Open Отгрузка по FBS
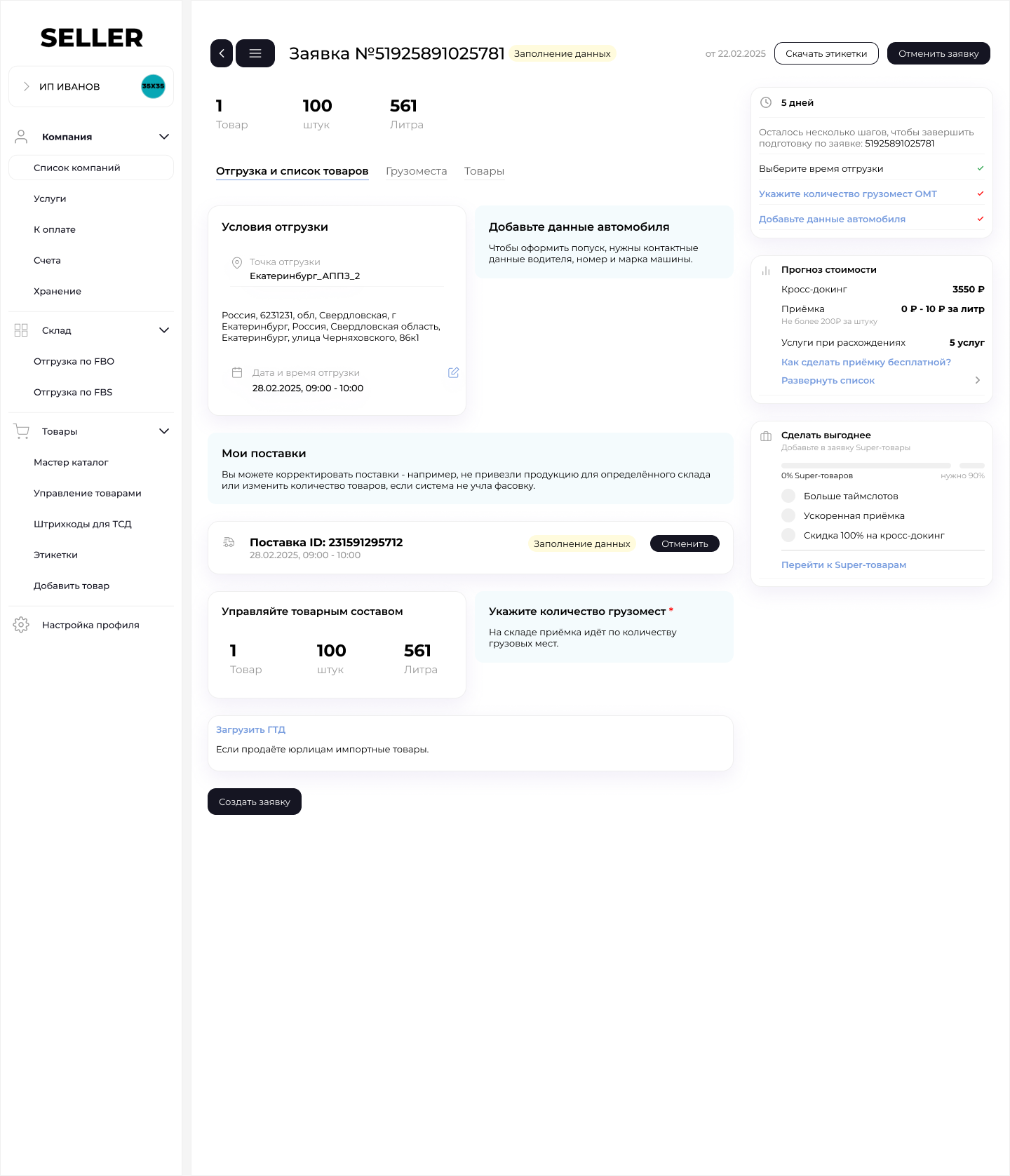1010x1176 pixels. tap(73, 392)
